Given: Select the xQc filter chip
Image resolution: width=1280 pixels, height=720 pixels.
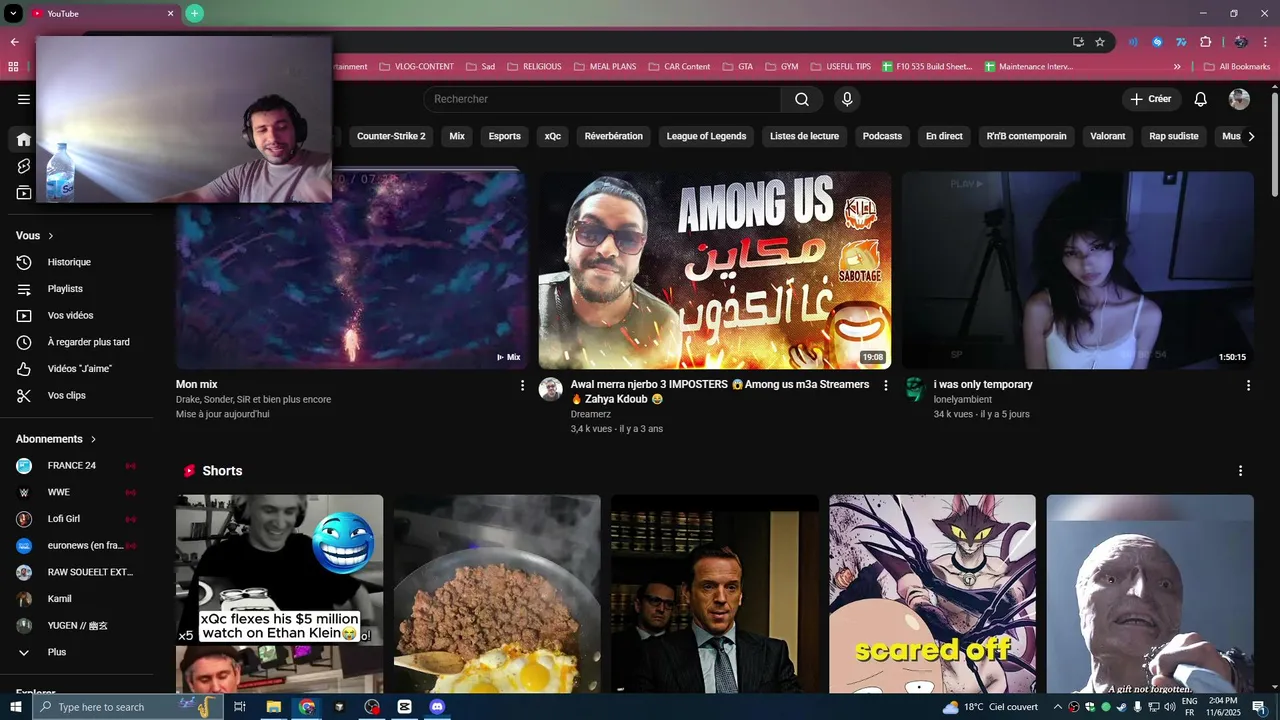Looking at the screenshot, I should (x=553, y=136).
